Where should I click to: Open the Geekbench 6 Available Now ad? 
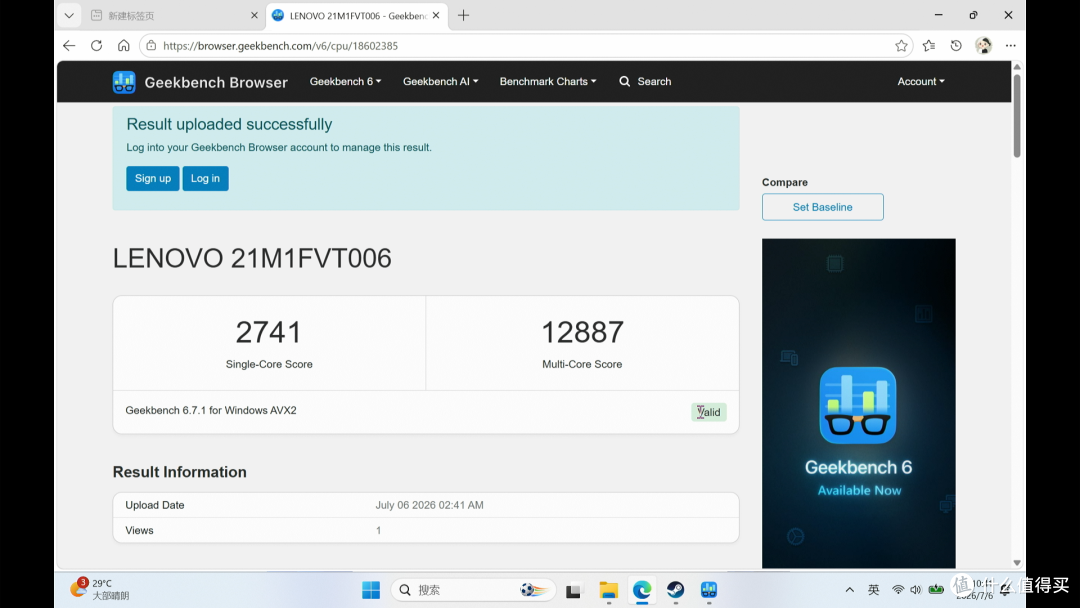(x=858, y=403)
